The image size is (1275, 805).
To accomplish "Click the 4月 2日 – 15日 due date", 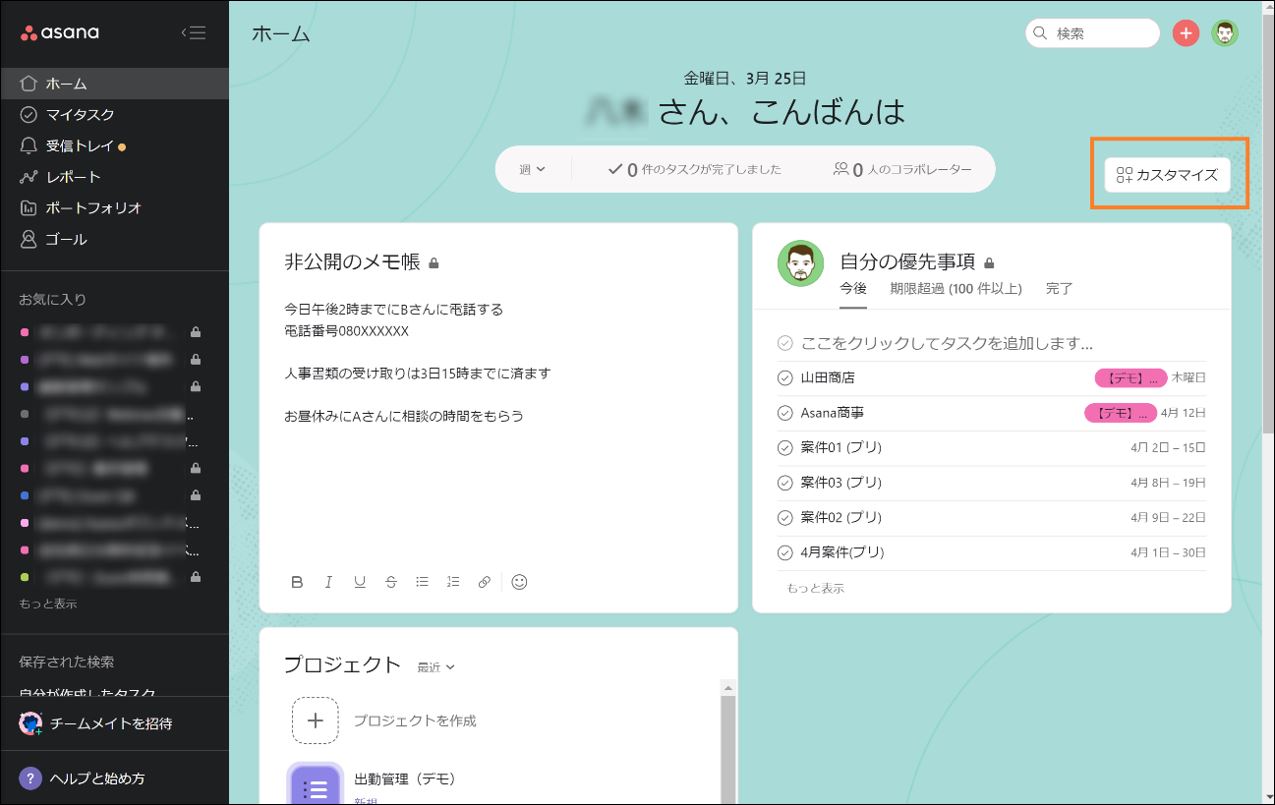I will pyautogui.click(x=1168, y=448).
